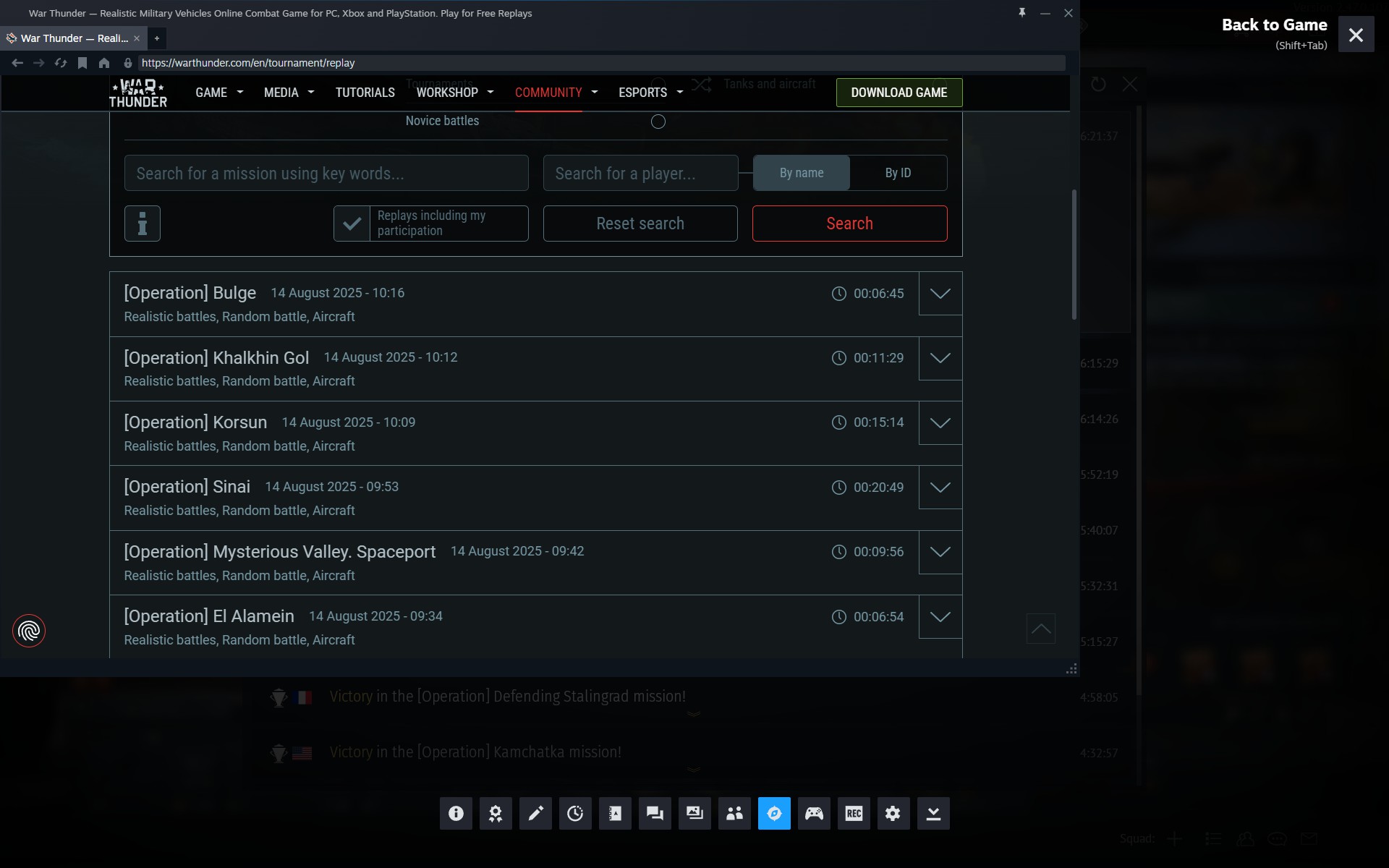
Task: Bookmark this page with bookmark icon
Action: coord(82,63)
